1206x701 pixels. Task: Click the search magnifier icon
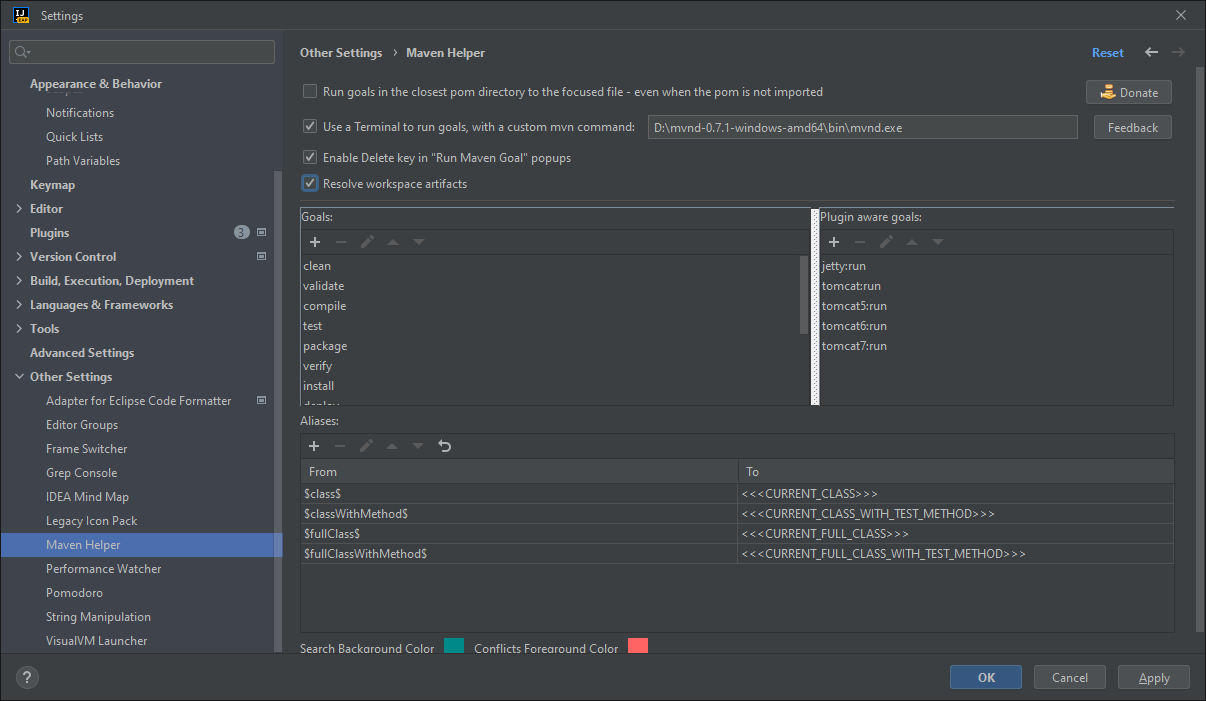pyautogui.click(x=23, y=52)
